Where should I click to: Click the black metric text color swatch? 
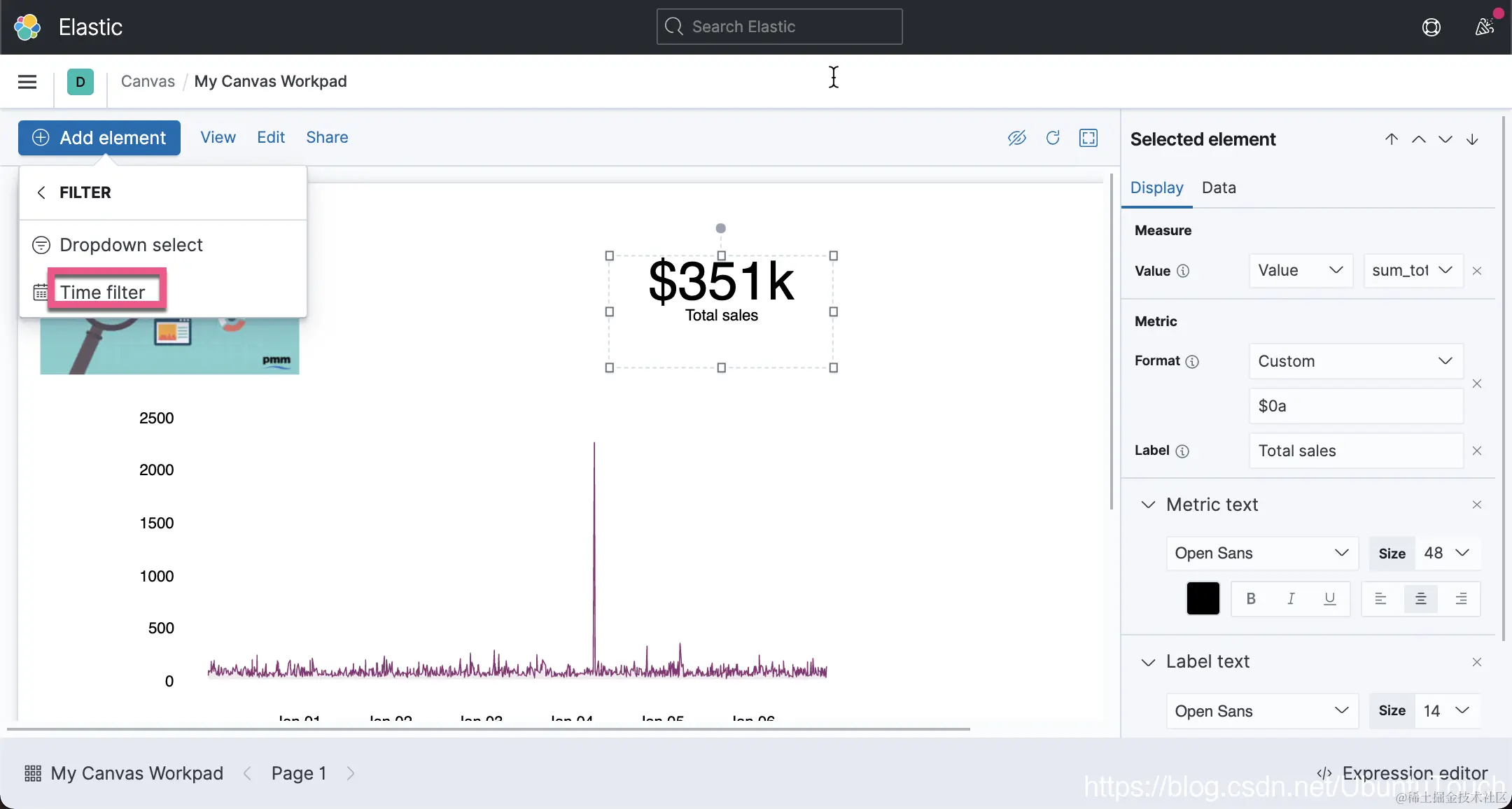pos(1203,598)
